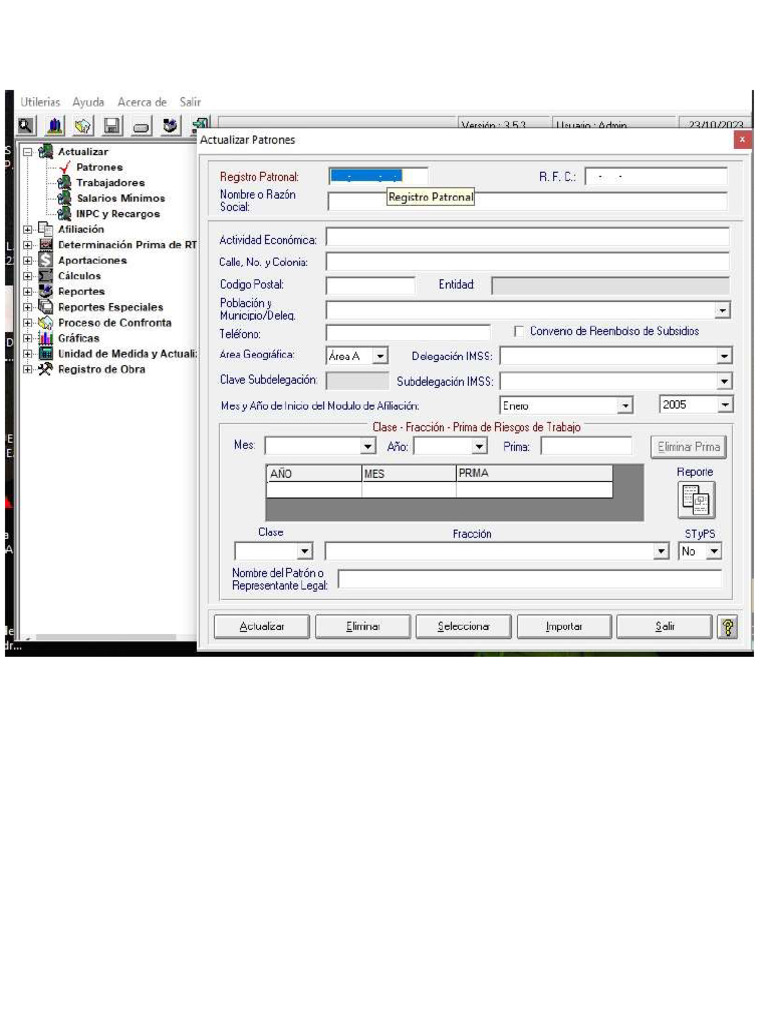Open the Subdelegación IMSS dropdown
This screenshot has width=768, height=1024.
pyautogui.click(x=724, y=381)
